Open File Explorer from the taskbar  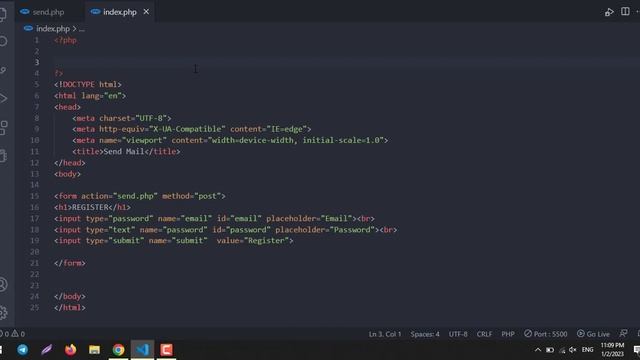pyautogui.click(x=94, y=350)
